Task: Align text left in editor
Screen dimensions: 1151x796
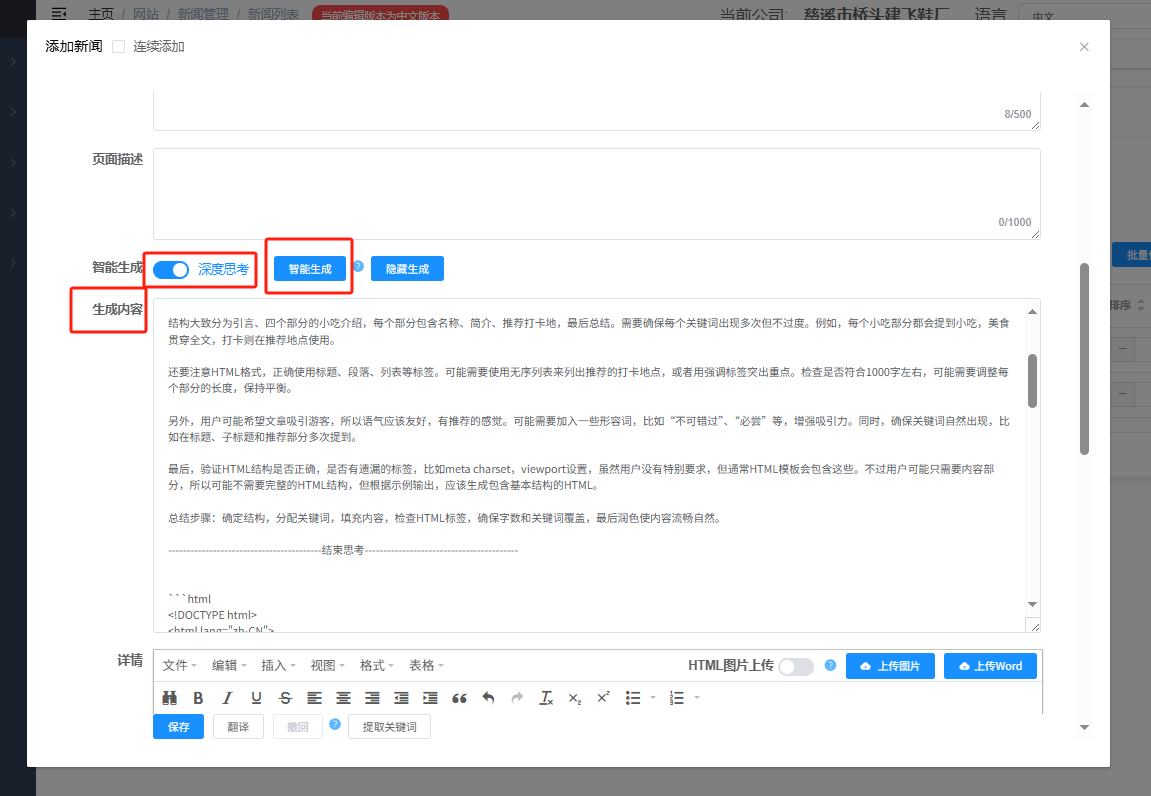Action: coord(314,698)
